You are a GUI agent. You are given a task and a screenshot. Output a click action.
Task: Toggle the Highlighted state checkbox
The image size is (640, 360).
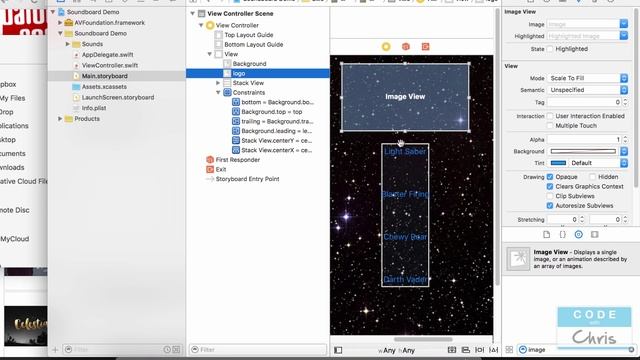coord(550,49)
